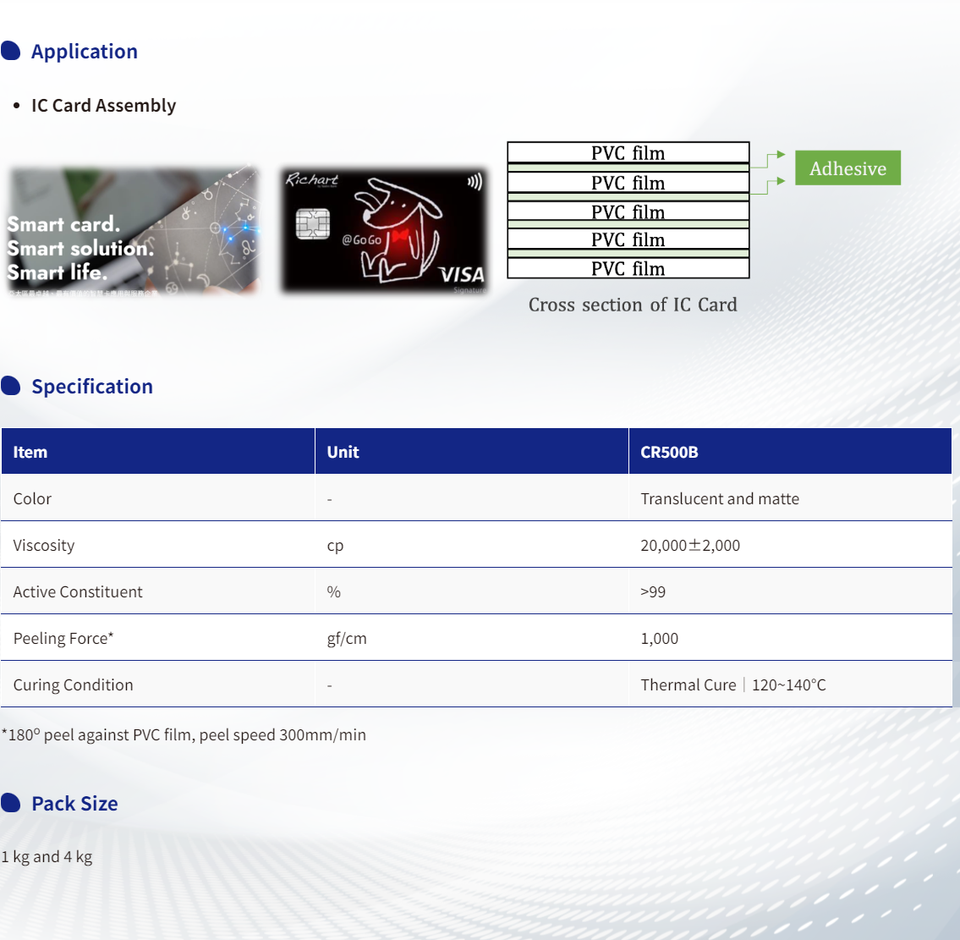Click the Cross section of IC Card caption
This screenshot has width=960, height=940.
tap(632, 305)
